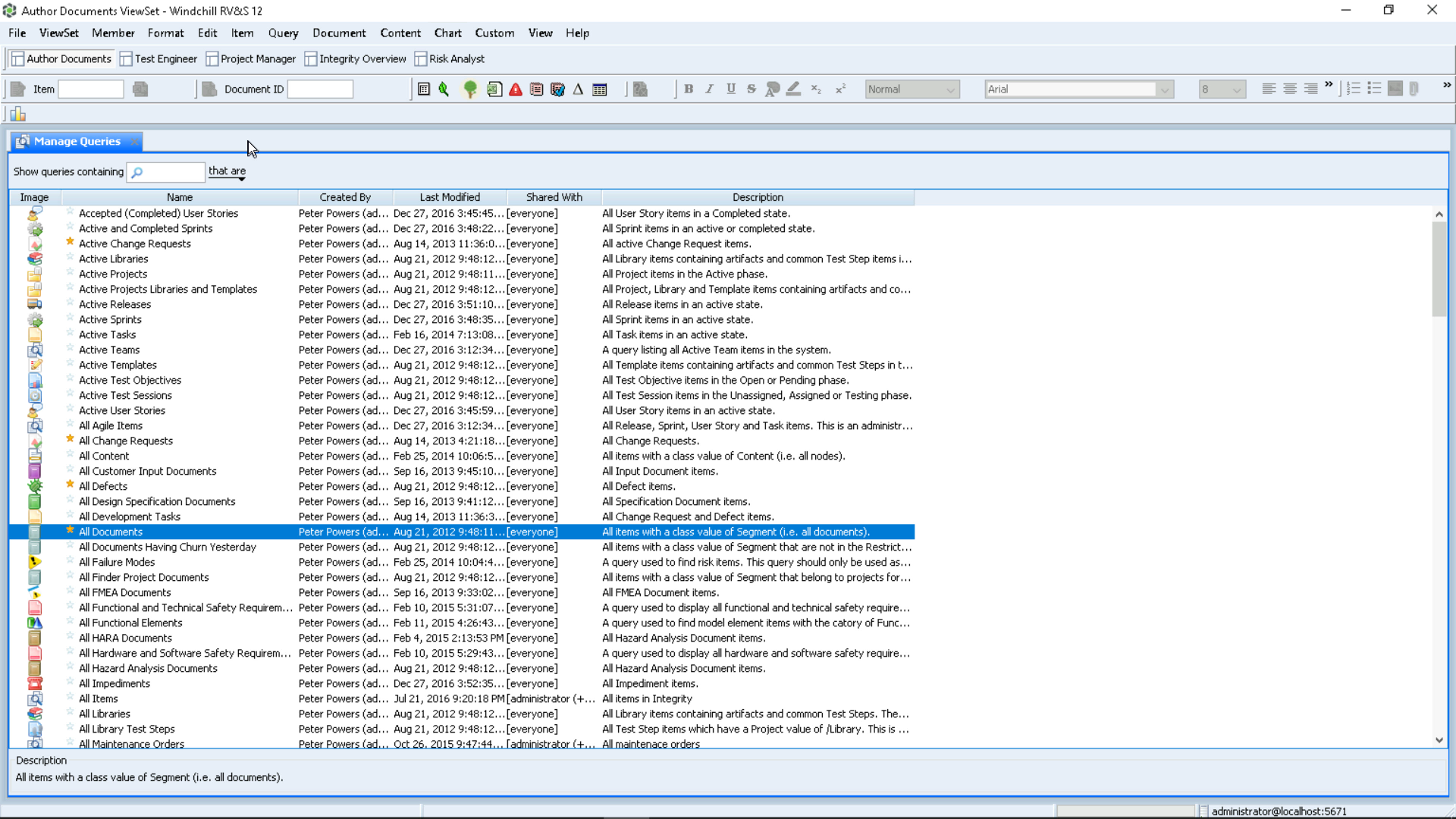This screenshot has height=819, width=1456.
Task: Click the item view icon left of Item field
Action: pos(18,89)
